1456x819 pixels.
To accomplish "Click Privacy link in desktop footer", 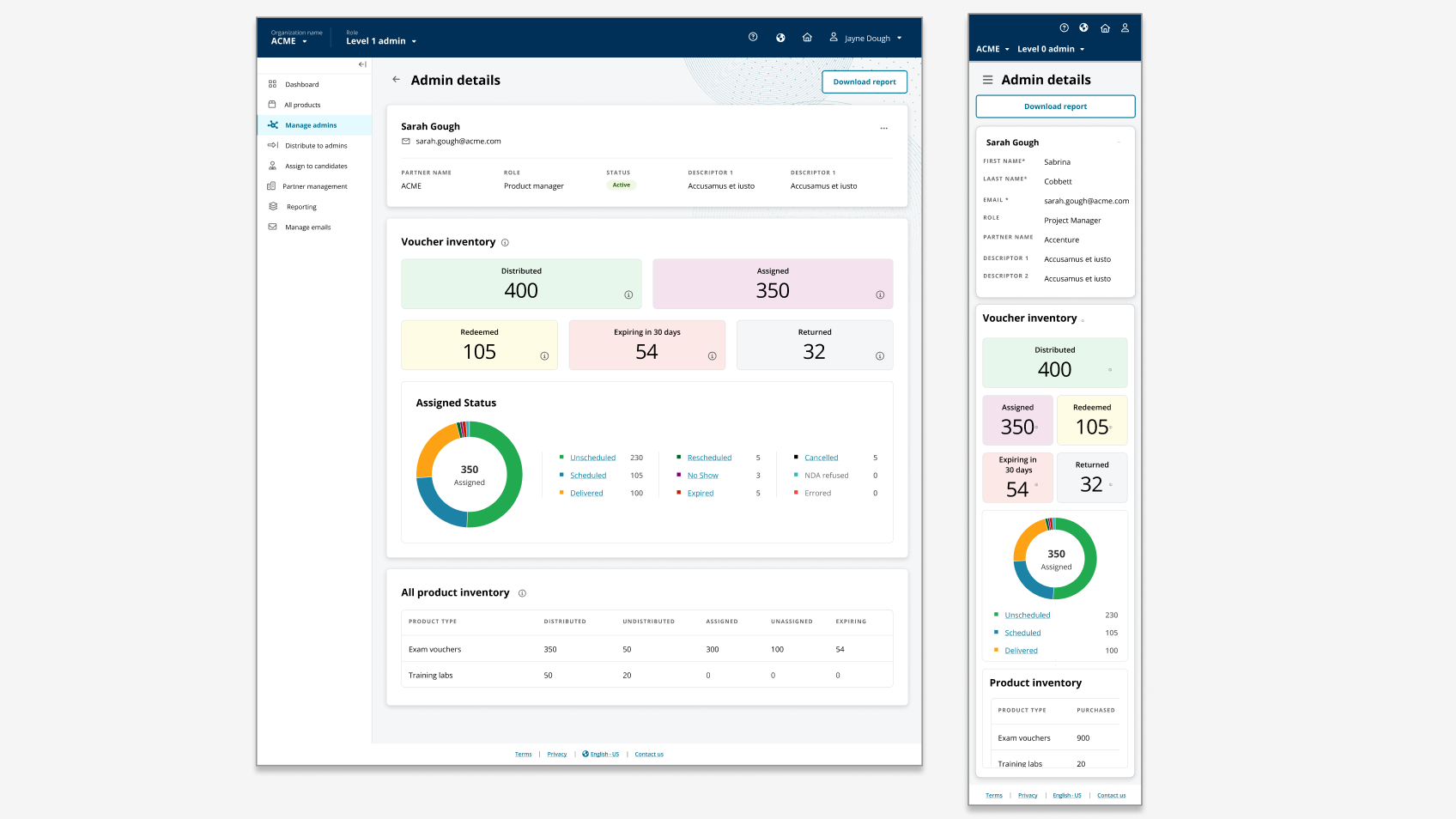I will (x=557, y=755).
